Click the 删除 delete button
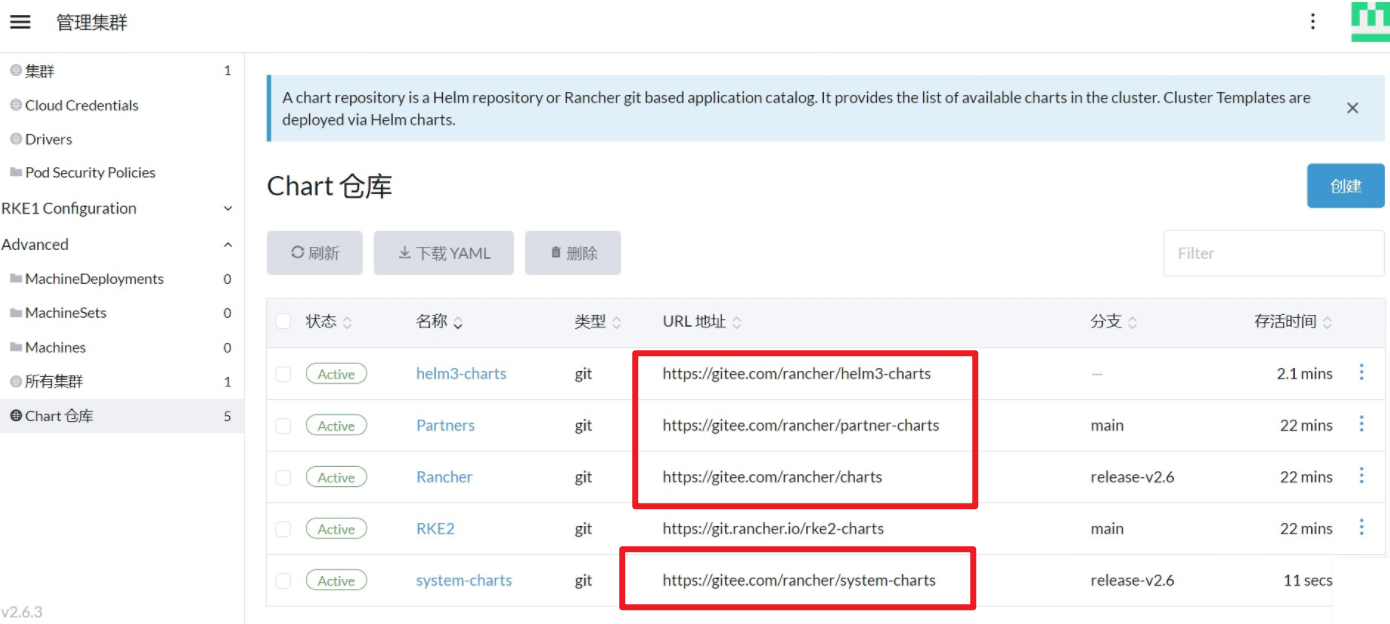This screenshot has height=624, width=1390. point(573,253)
